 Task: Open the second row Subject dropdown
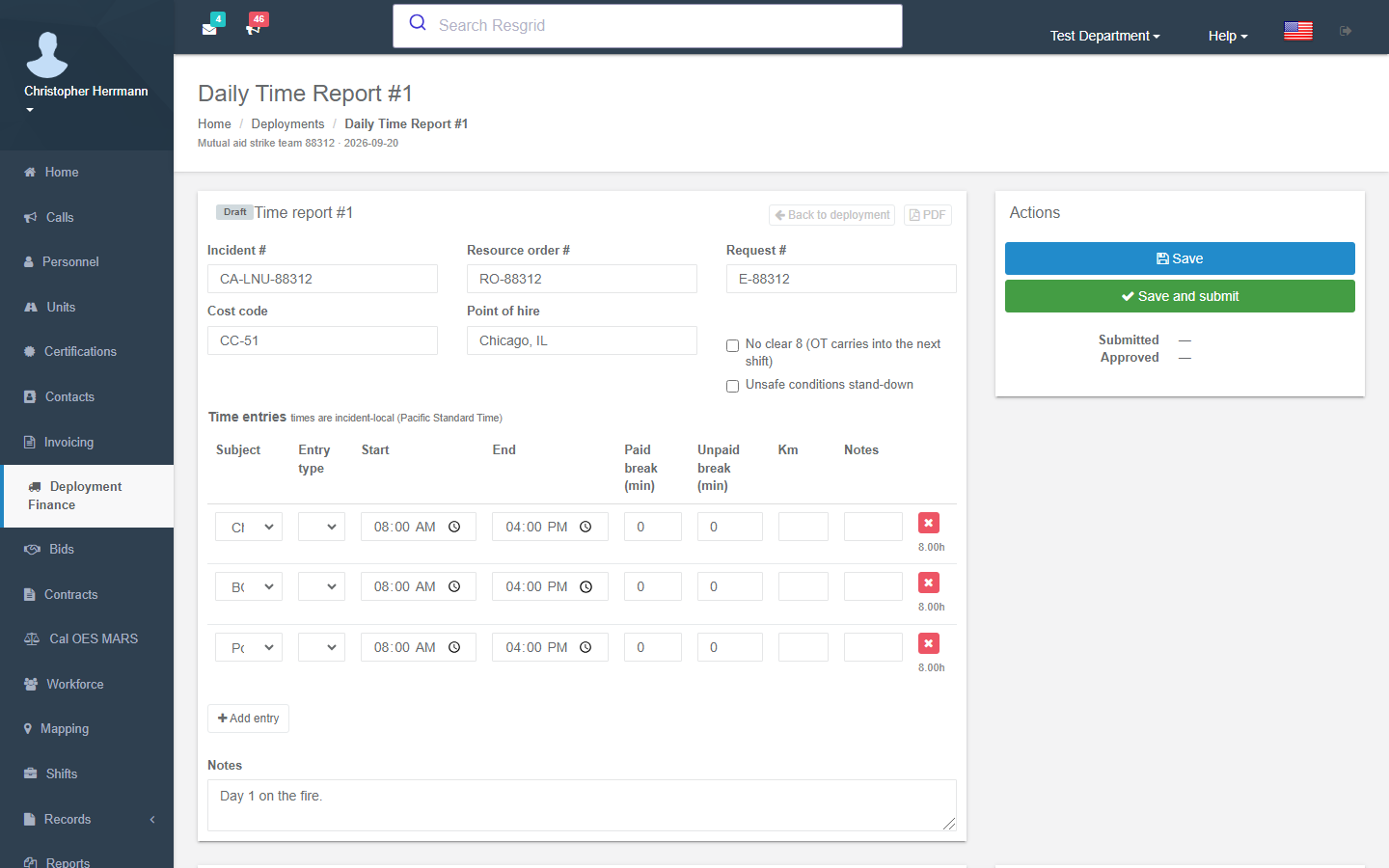249,586
